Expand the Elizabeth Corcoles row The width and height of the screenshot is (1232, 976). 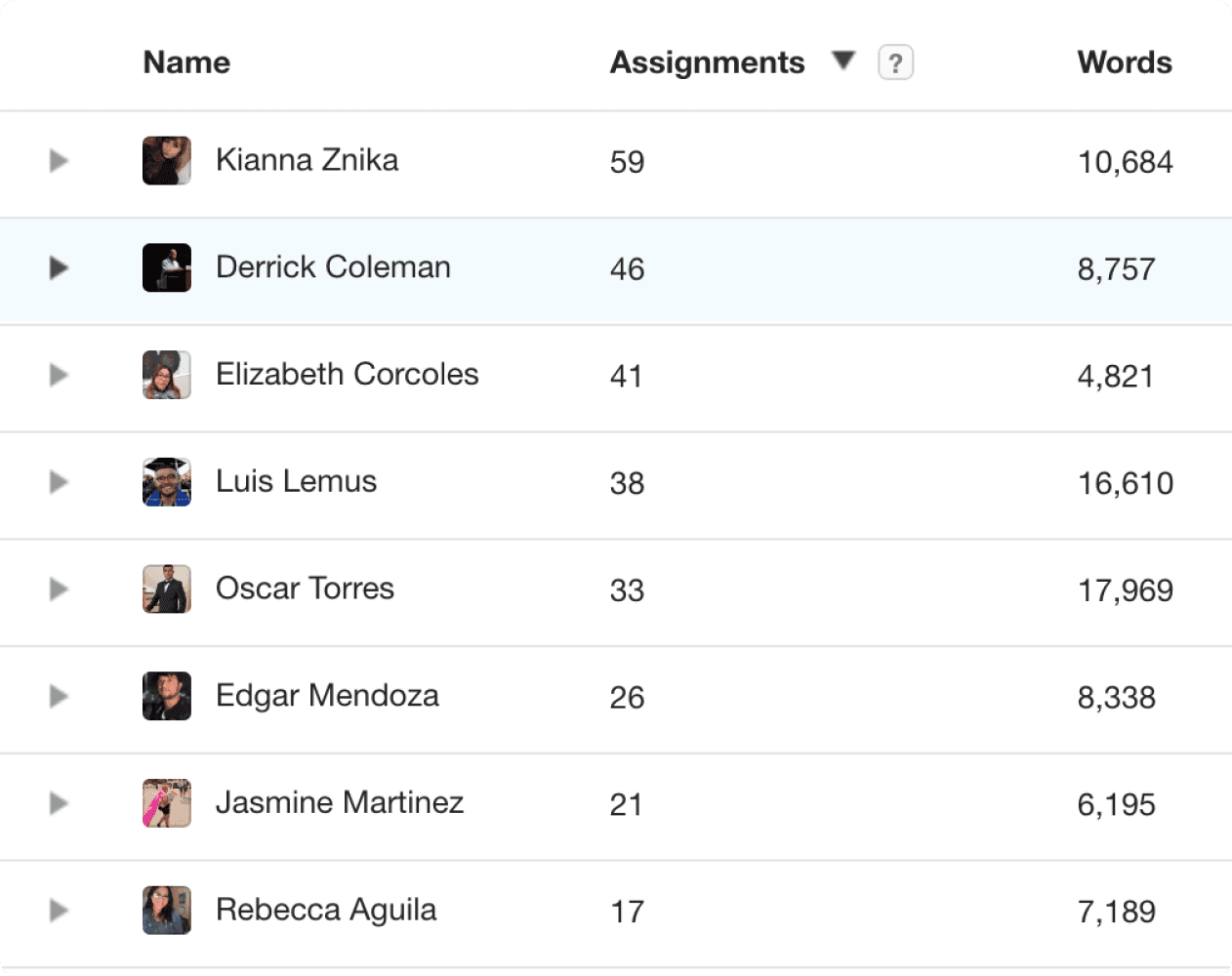click(x=59, y=375)
